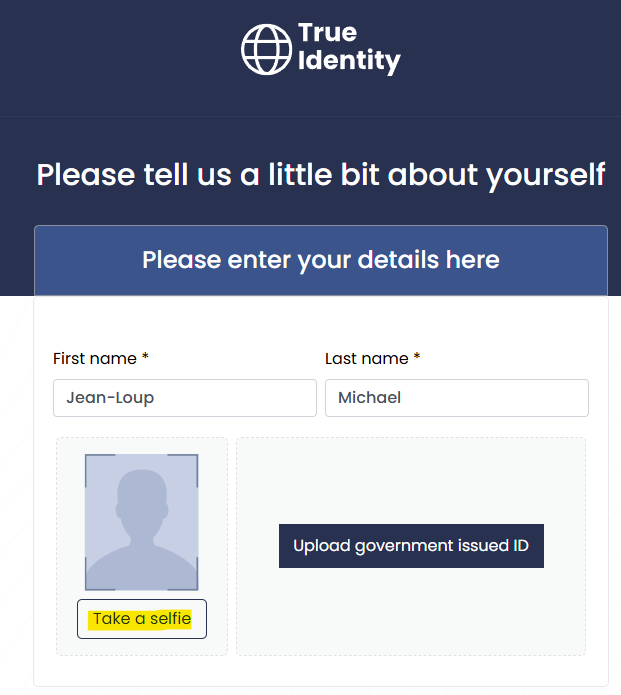Click the First name label
The height and width of the screenshot is (695, 621).
point(95,359)
